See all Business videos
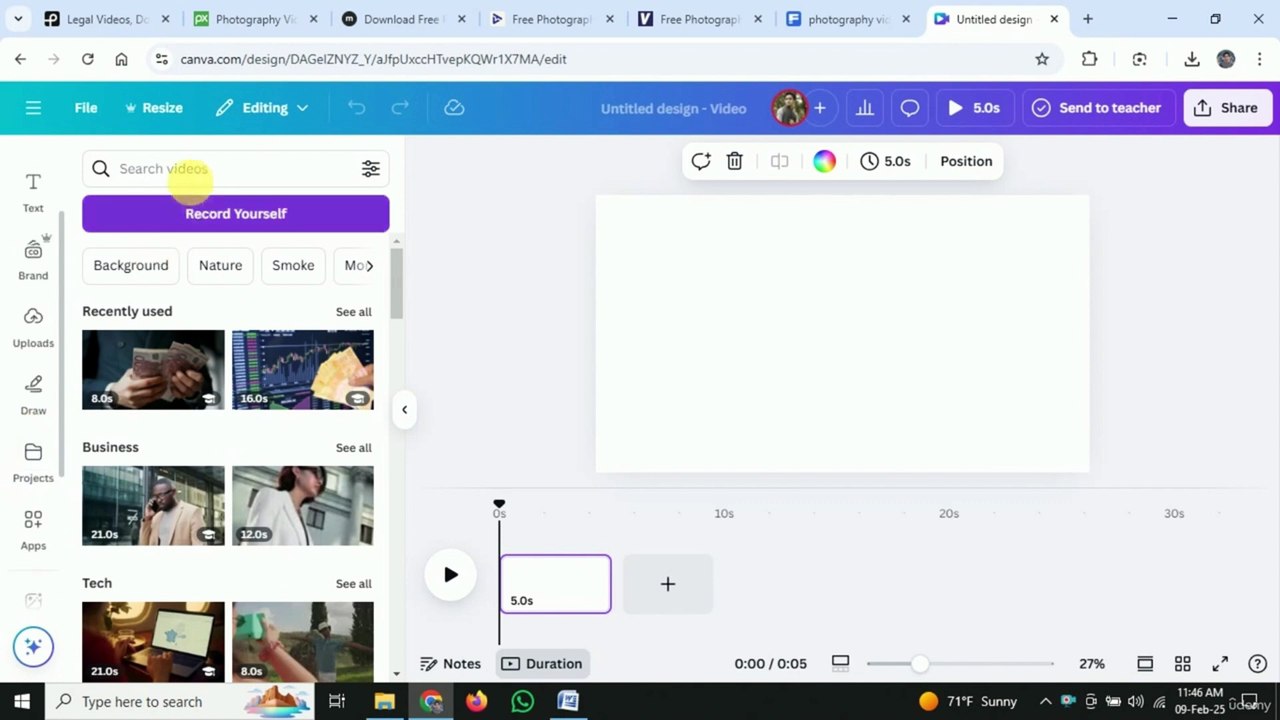Screen dimensions: 1280x720 354,448
